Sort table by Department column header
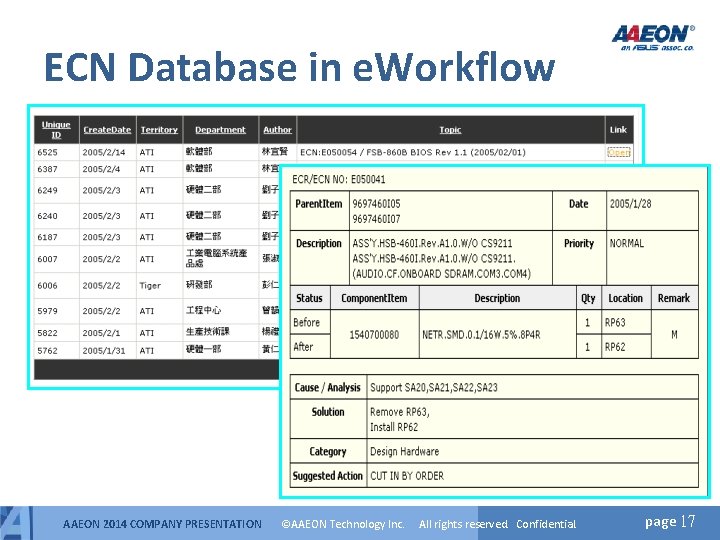720x540 pixels. coord(220,130)
